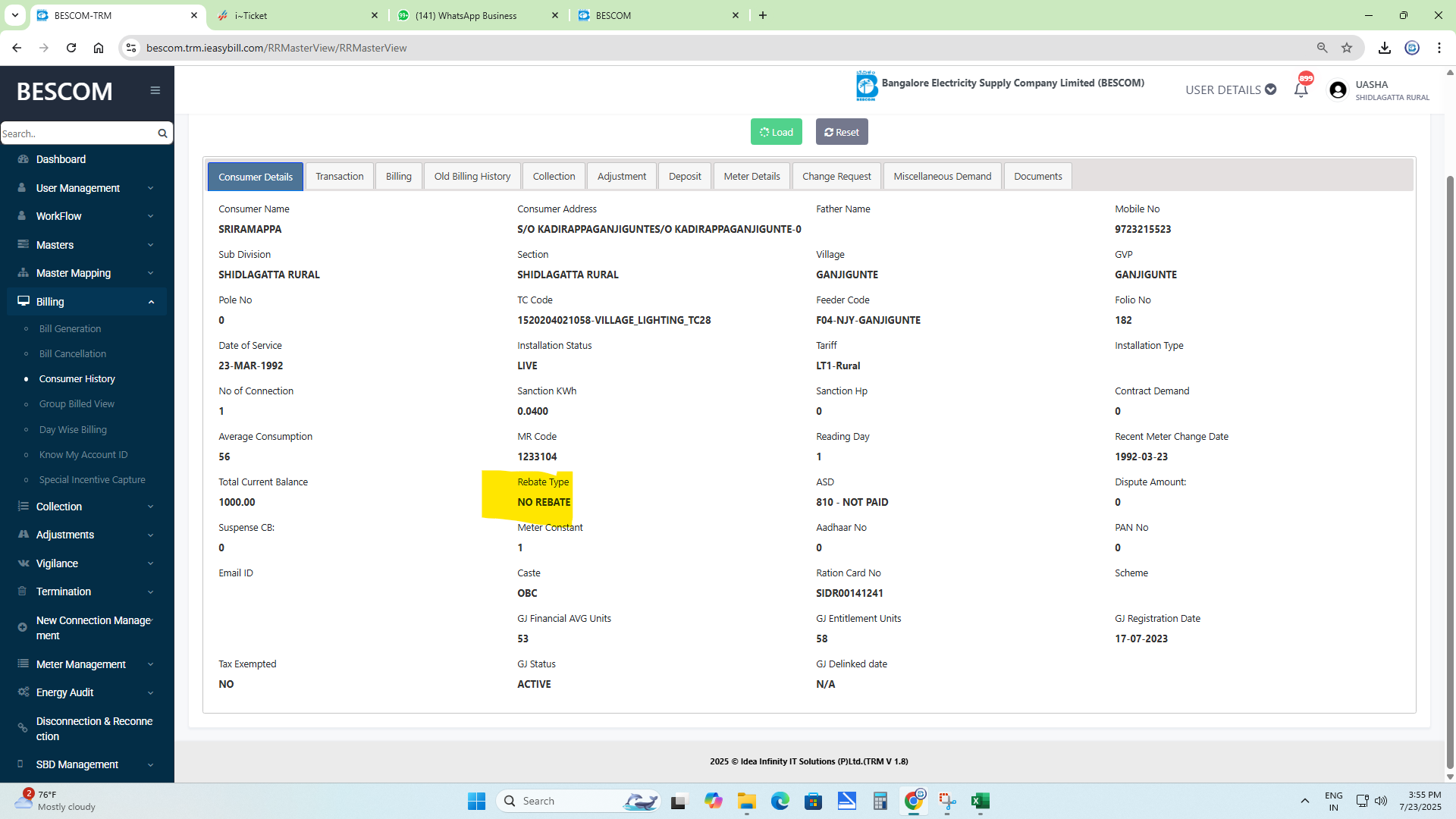The image size is (1456, 819).
Task: Switch to the Meter Details tab
Action: (752, 176)
